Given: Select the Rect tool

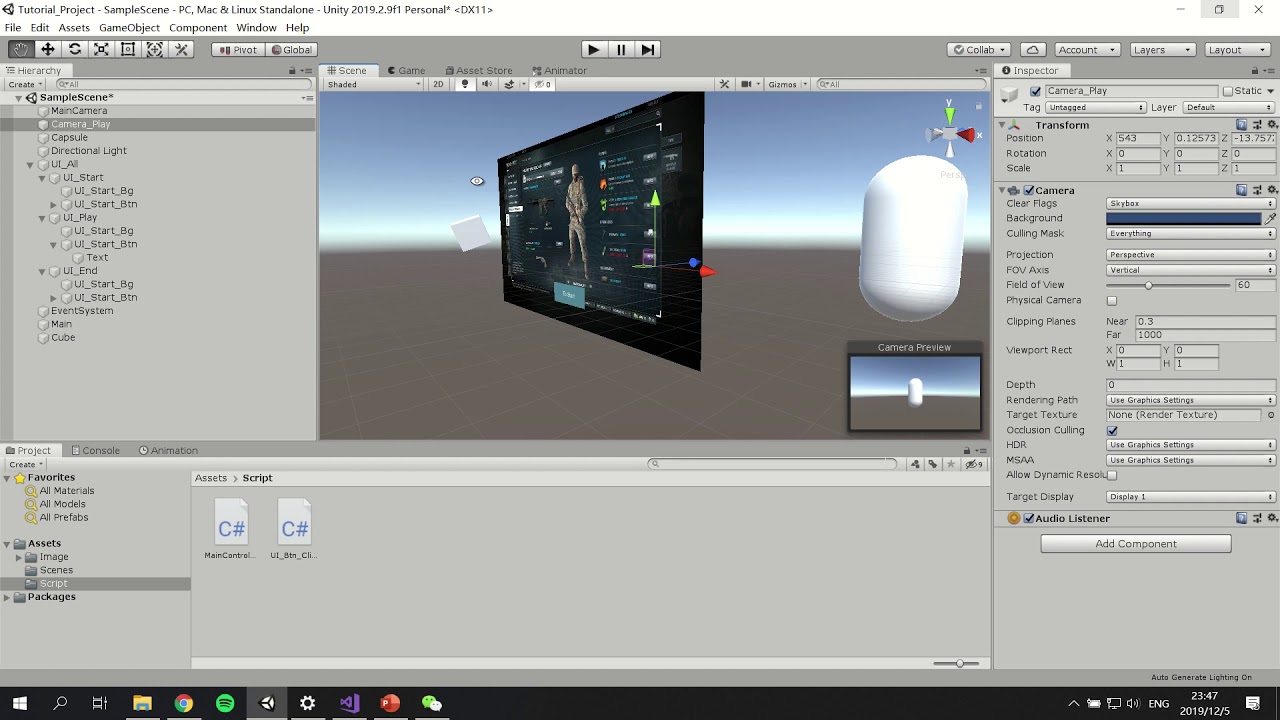Looking at the screenshot, I should [128, 49].
